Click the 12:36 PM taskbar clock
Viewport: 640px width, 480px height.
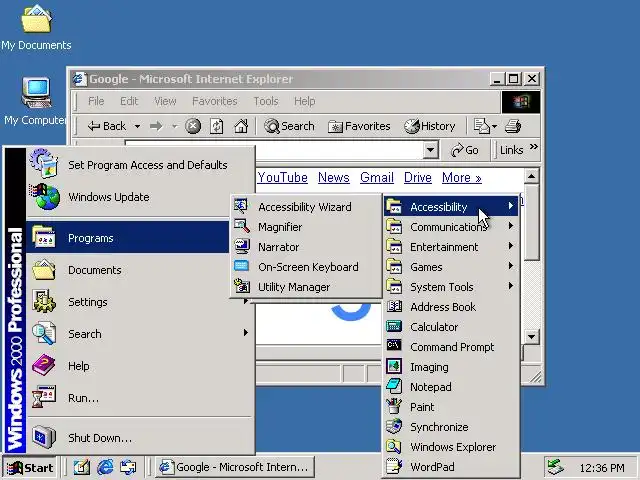point(602,468)
